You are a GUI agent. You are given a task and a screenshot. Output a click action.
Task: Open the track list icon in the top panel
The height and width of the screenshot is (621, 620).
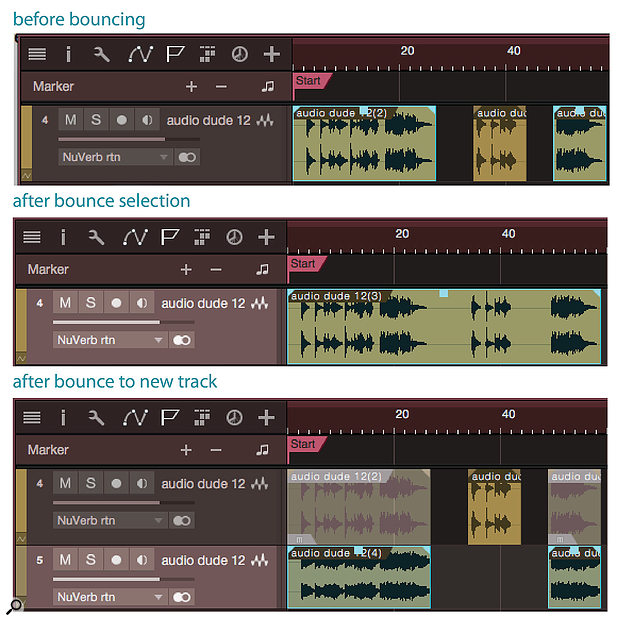[37, 54]
